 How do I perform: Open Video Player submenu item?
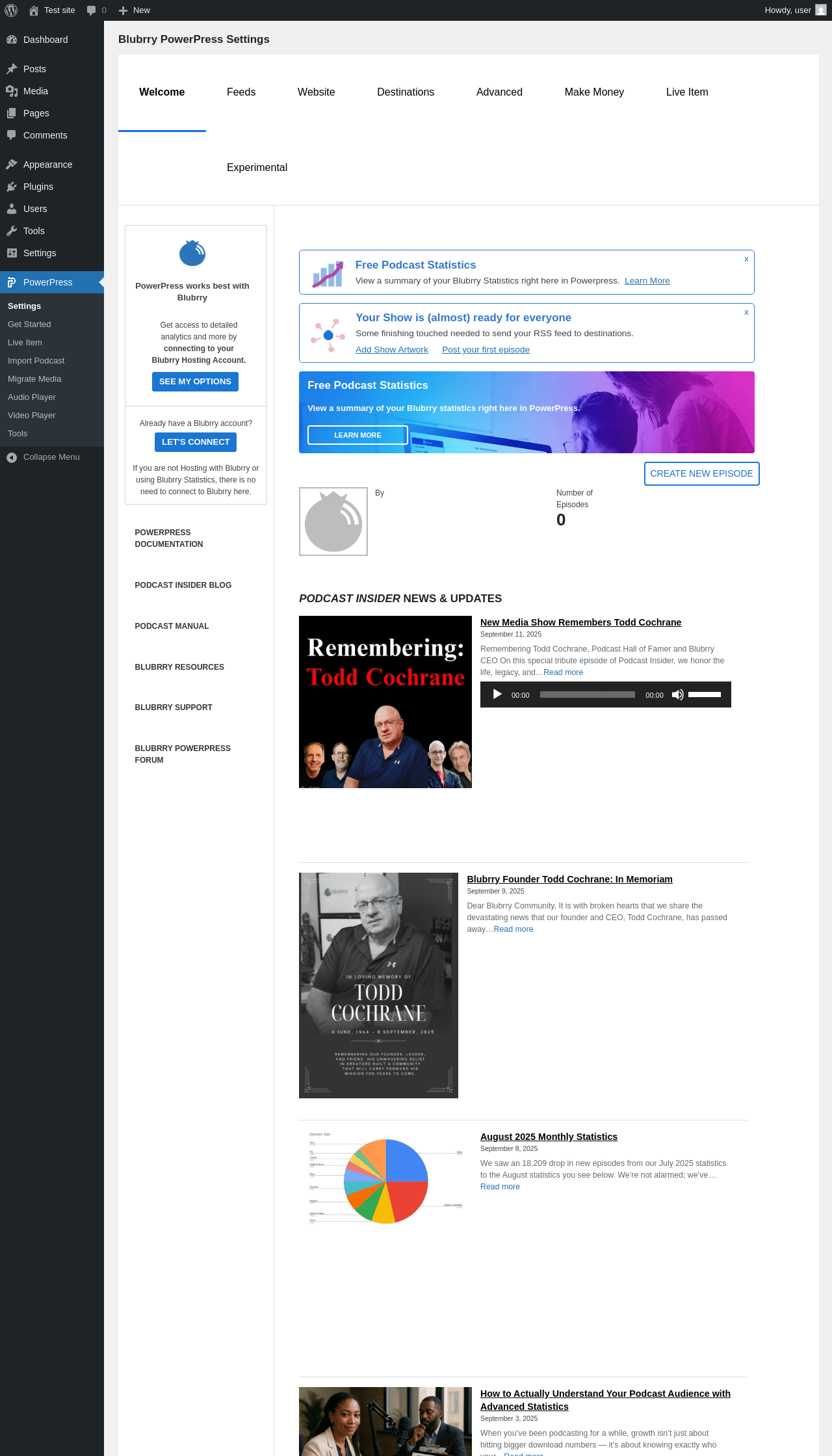[x=32, y=416]
